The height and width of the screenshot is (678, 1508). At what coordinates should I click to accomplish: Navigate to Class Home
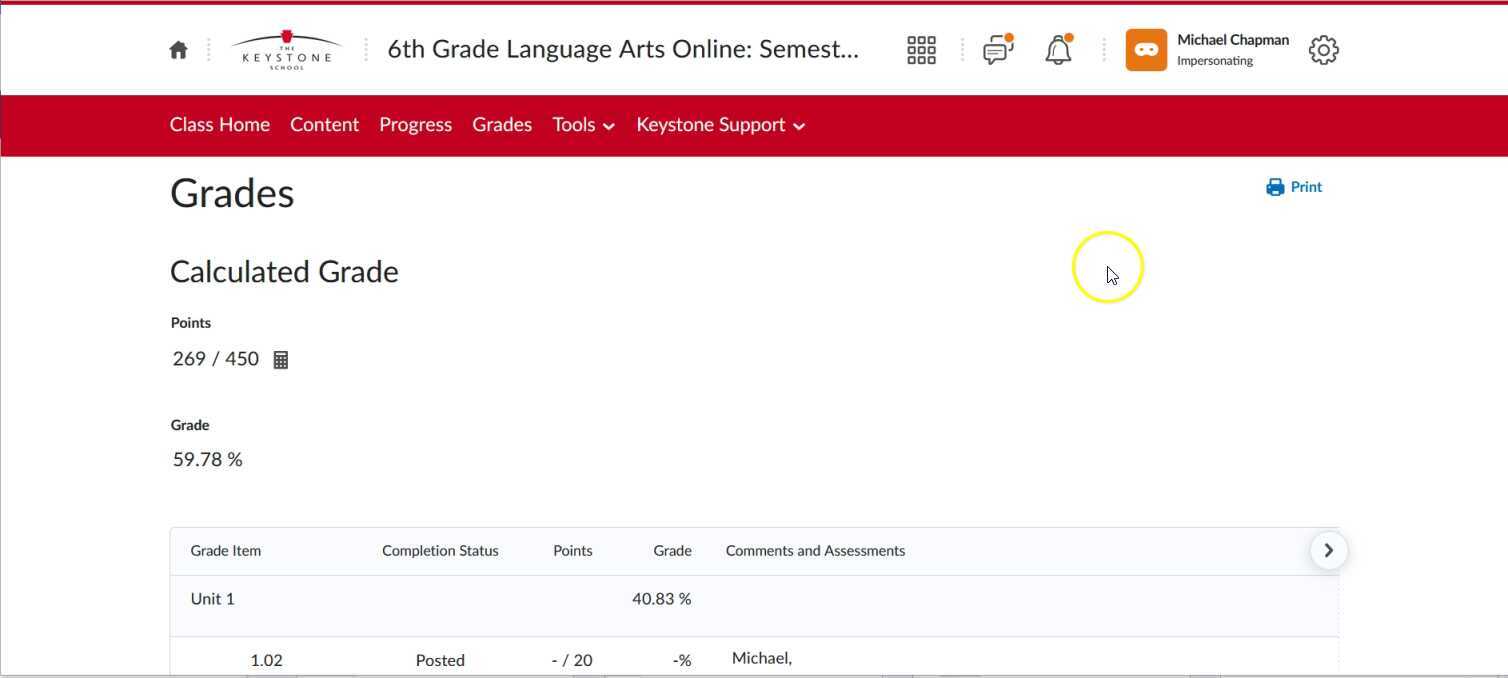(x=219, y=124)
